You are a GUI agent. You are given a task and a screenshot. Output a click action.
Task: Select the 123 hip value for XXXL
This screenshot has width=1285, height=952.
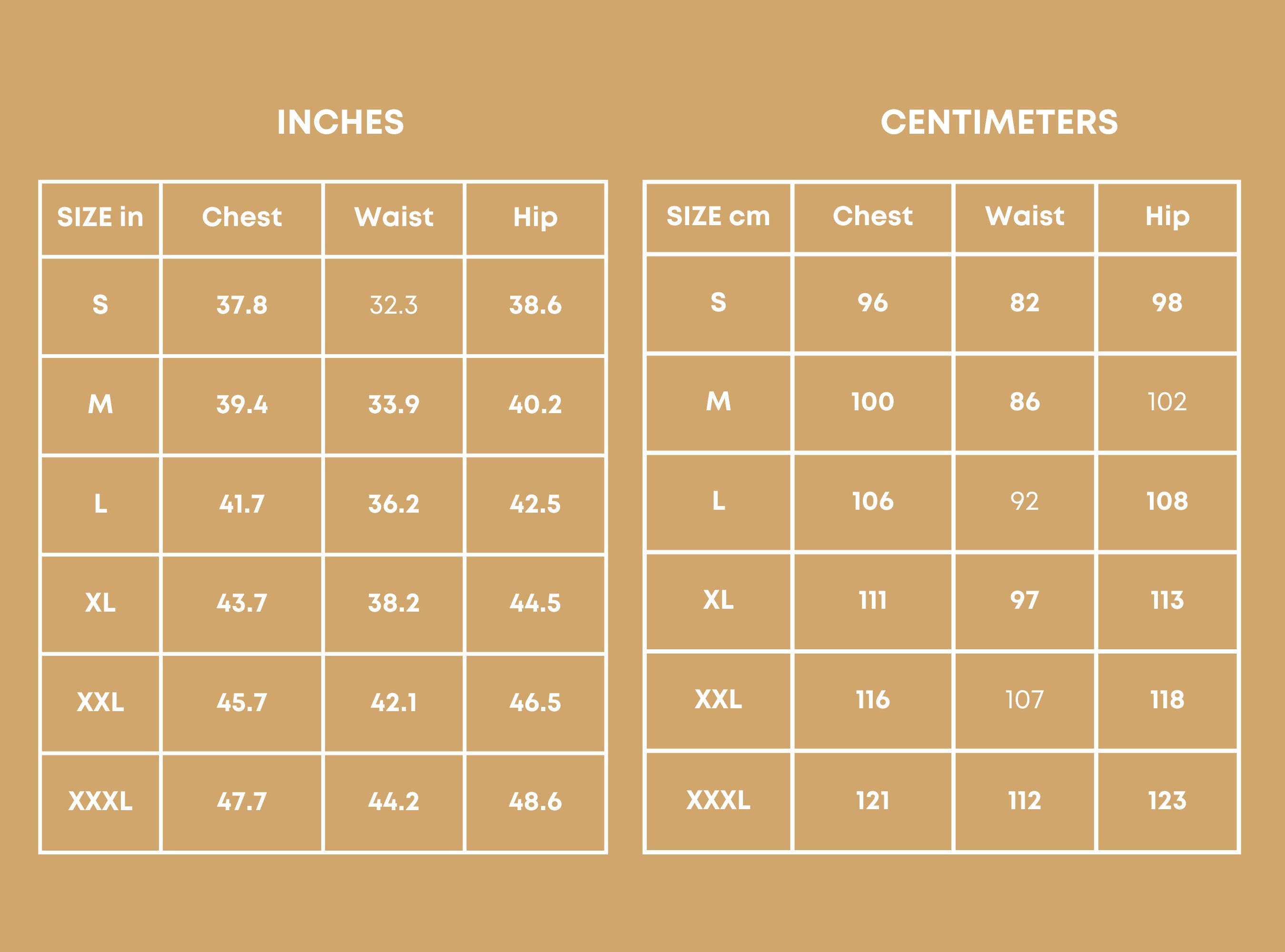tap(1167, 801)
